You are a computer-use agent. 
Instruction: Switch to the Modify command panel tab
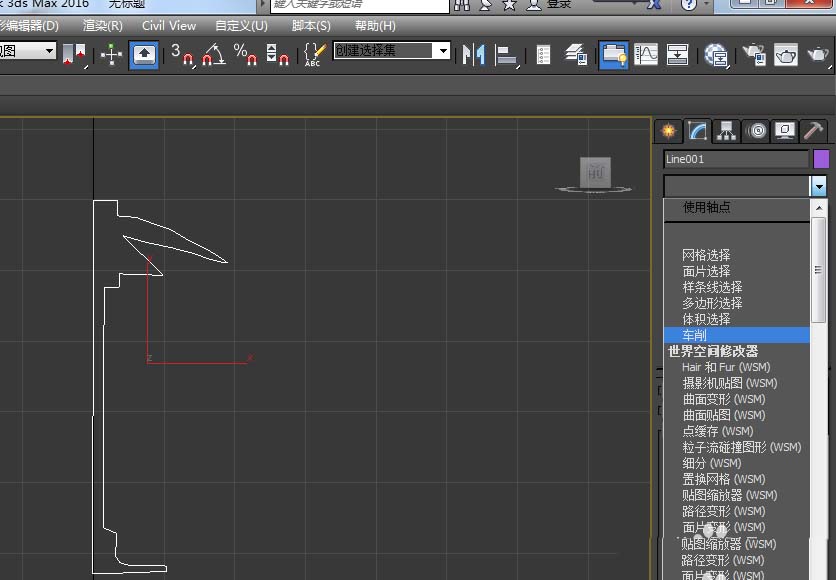tap(697, 131)
